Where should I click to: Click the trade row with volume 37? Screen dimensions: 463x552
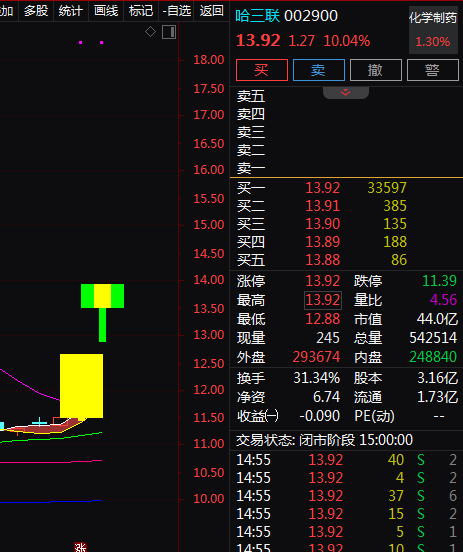pyautogui.click(x=346, y=496)
